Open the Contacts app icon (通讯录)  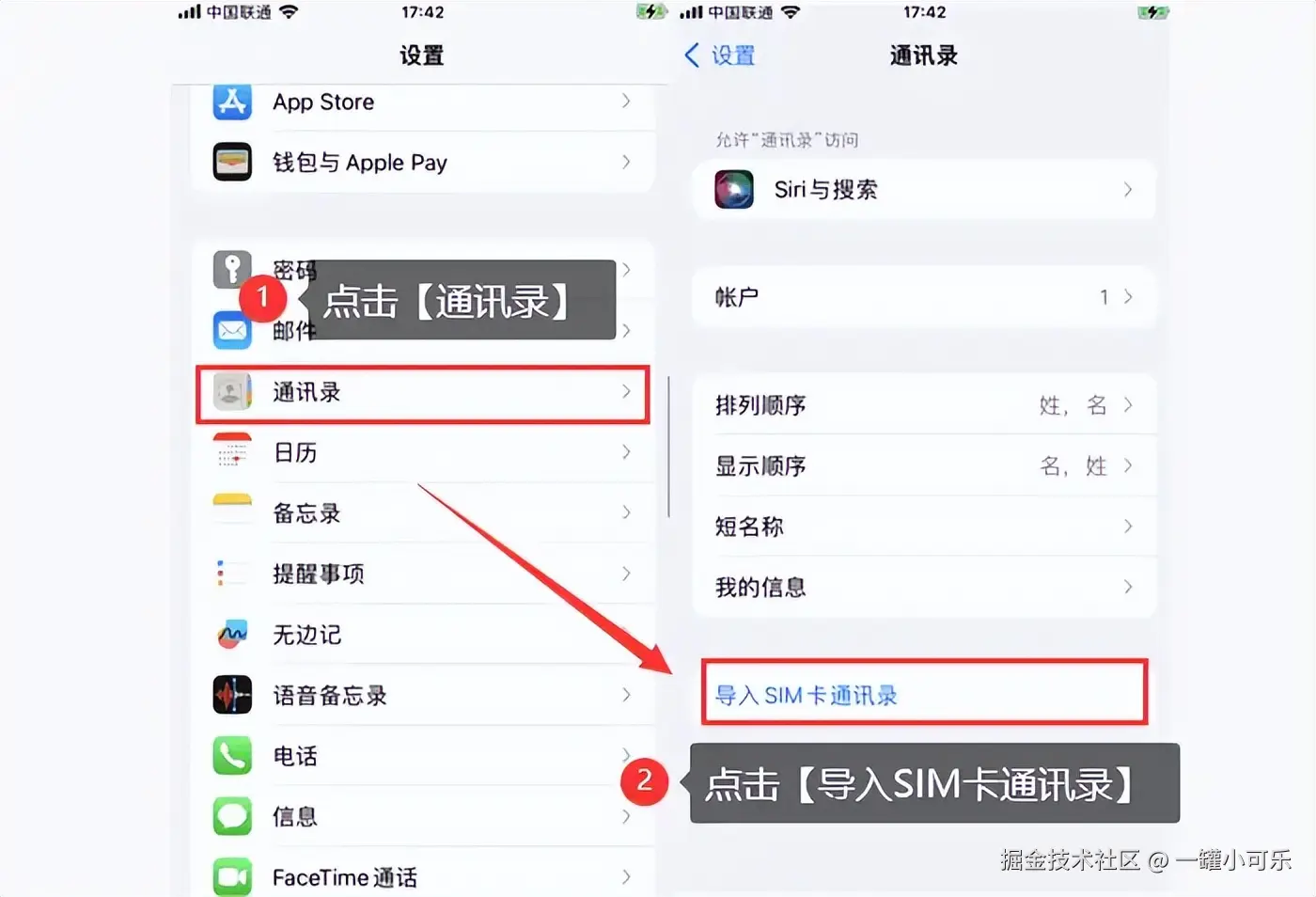tap(232, 391)
